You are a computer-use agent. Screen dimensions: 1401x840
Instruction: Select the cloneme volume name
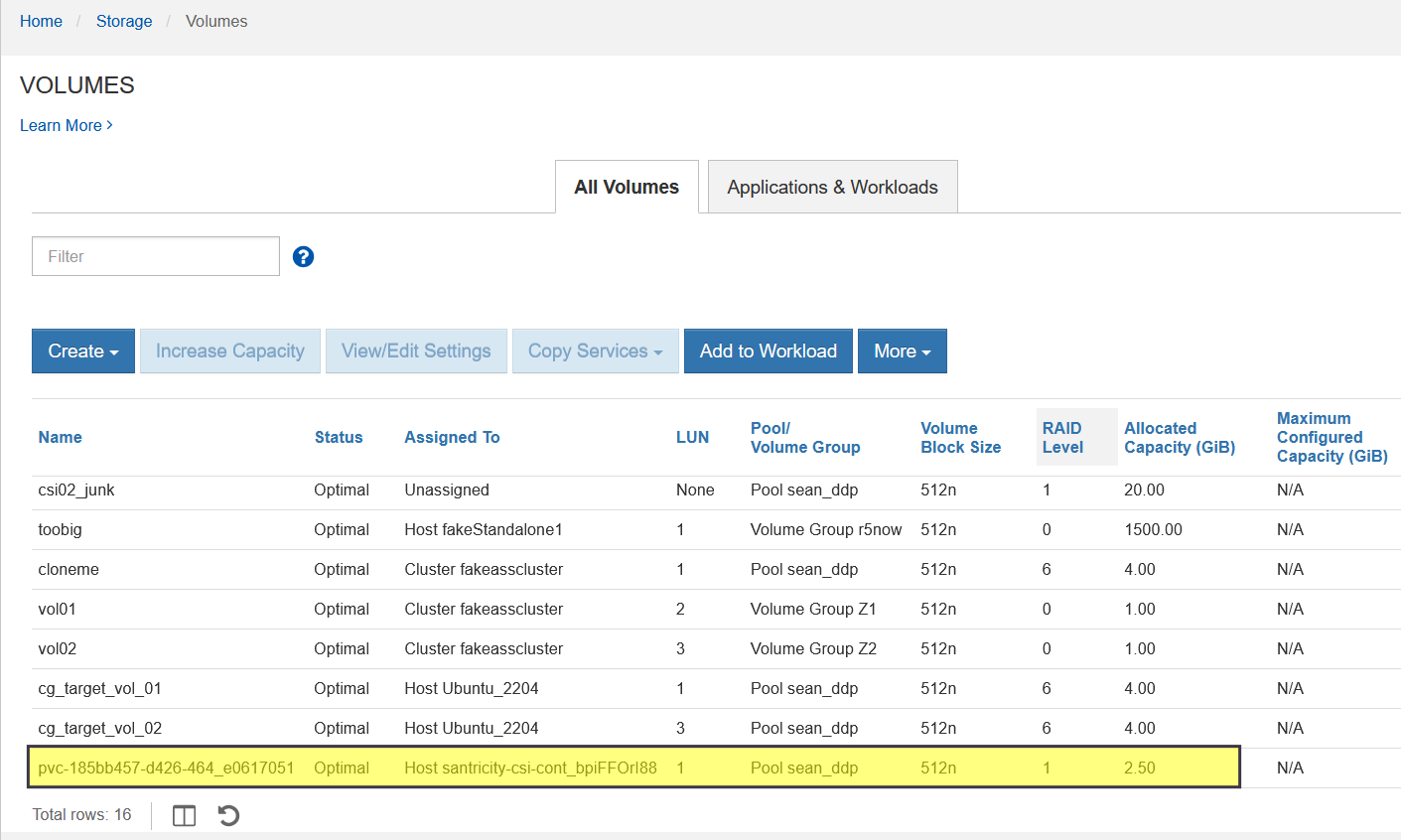[x=69, y=570]
